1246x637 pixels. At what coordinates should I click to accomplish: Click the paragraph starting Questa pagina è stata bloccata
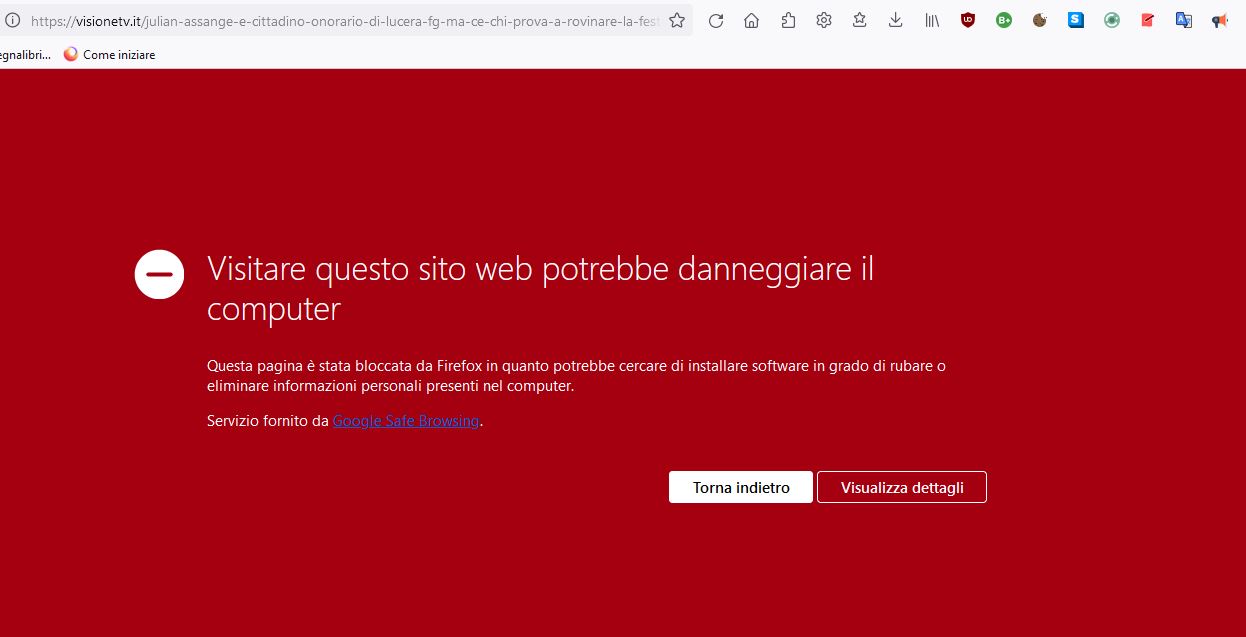click(x=576, y=375)
